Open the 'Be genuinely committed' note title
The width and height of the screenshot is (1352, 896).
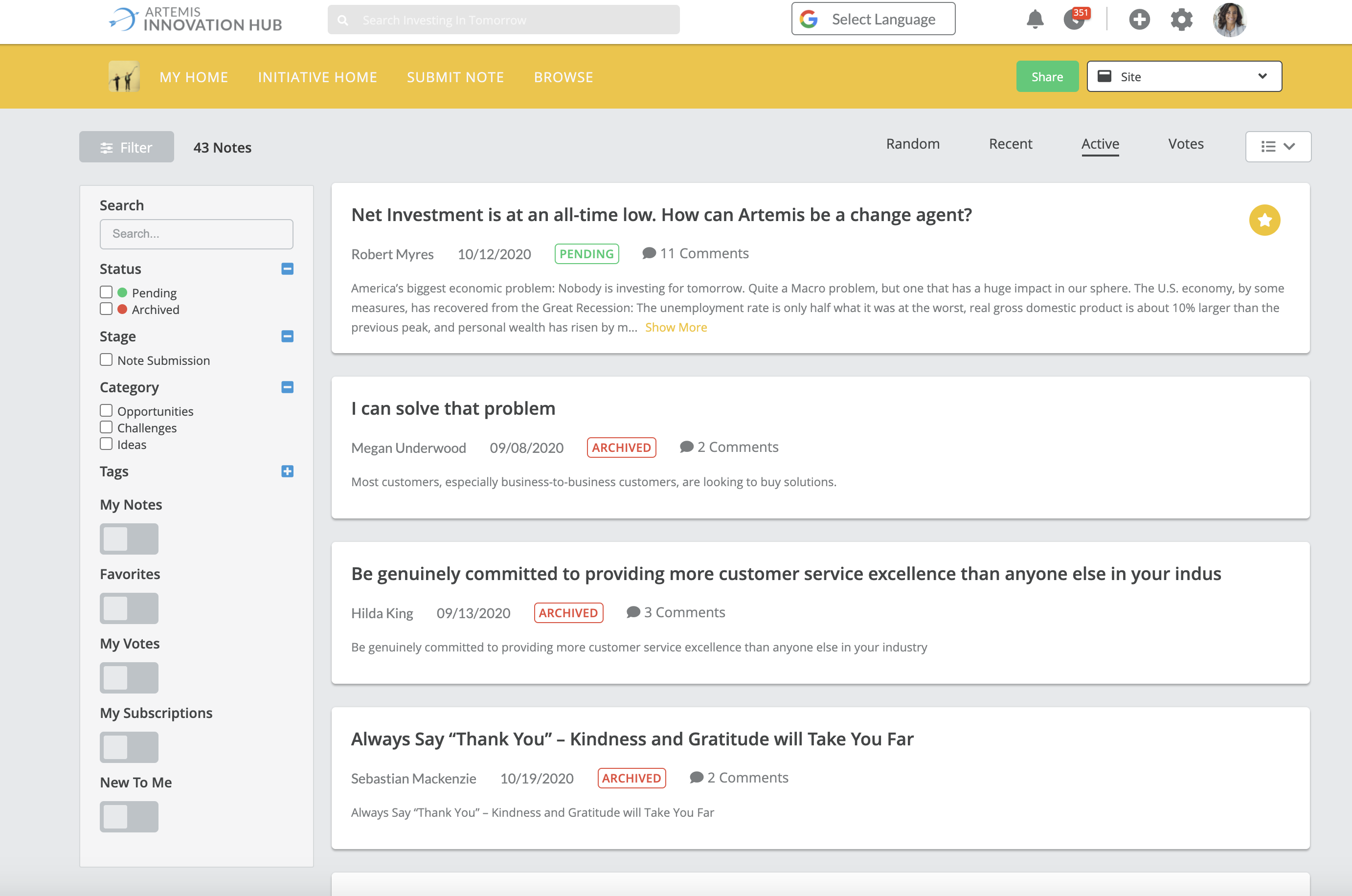click(786, 573)
